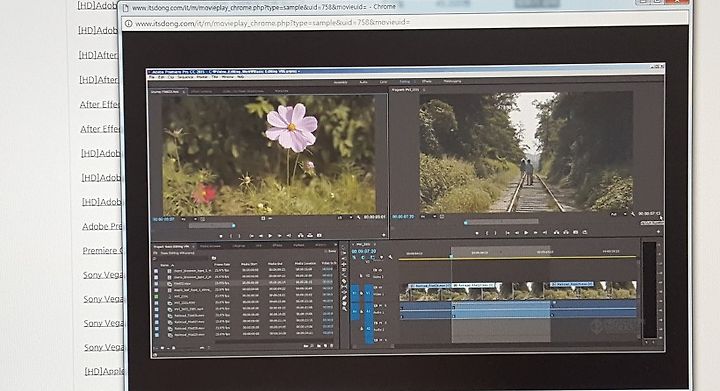This screenshot has width=720, height=391.
Task: Select the Razor tool in tools panel
Action: tap(344, 281)
